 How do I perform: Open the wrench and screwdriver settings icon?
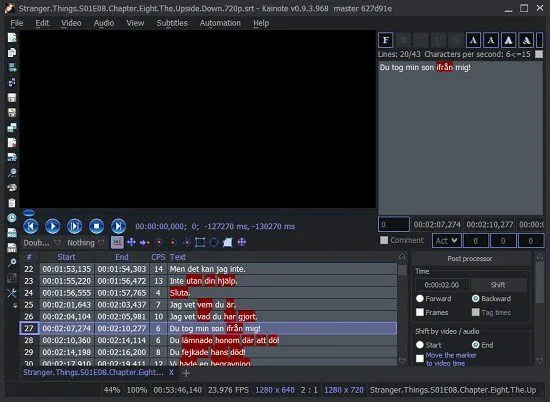click(12, 293)
